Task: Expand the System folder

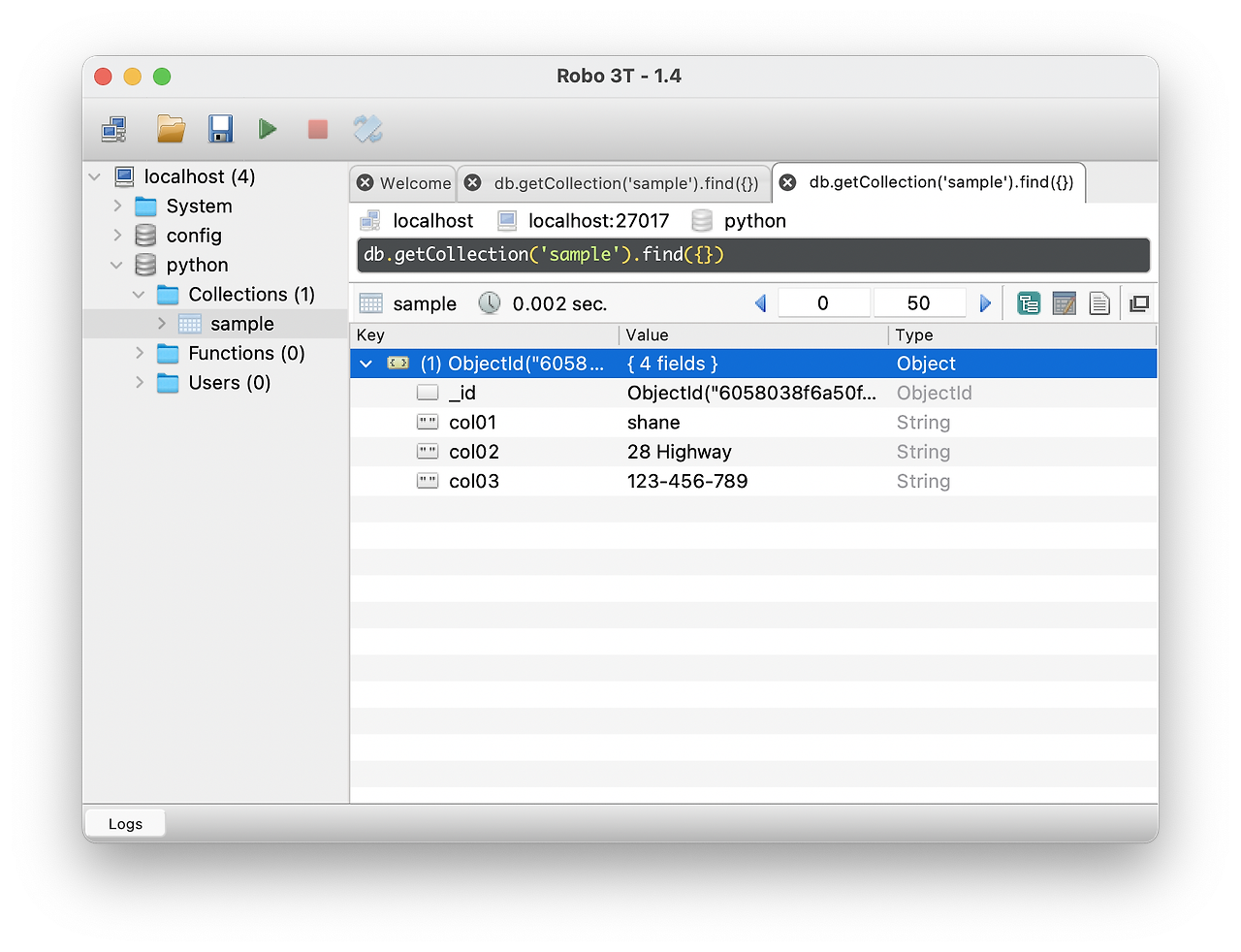Action: (117, 206)
